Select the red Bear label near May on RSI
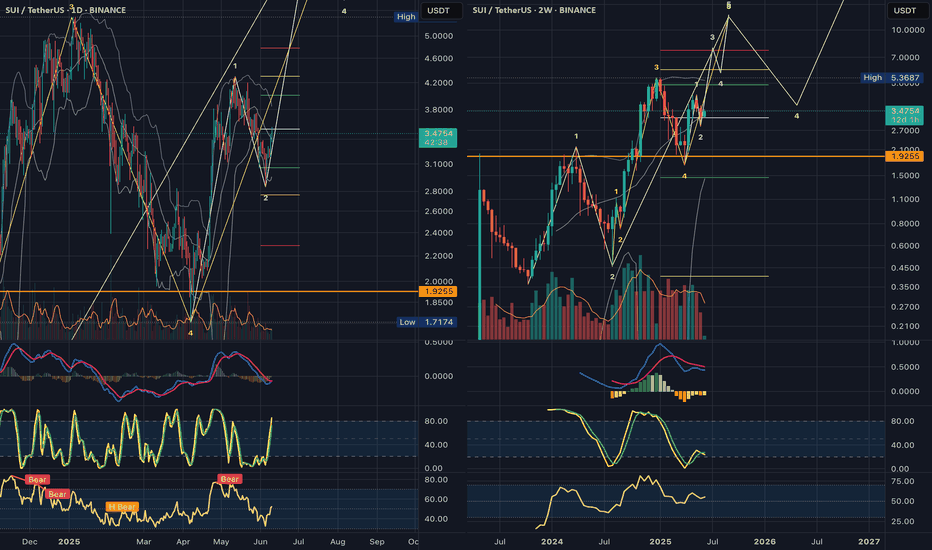Viewport: 932px width, 550px height. tap(229, 479)
